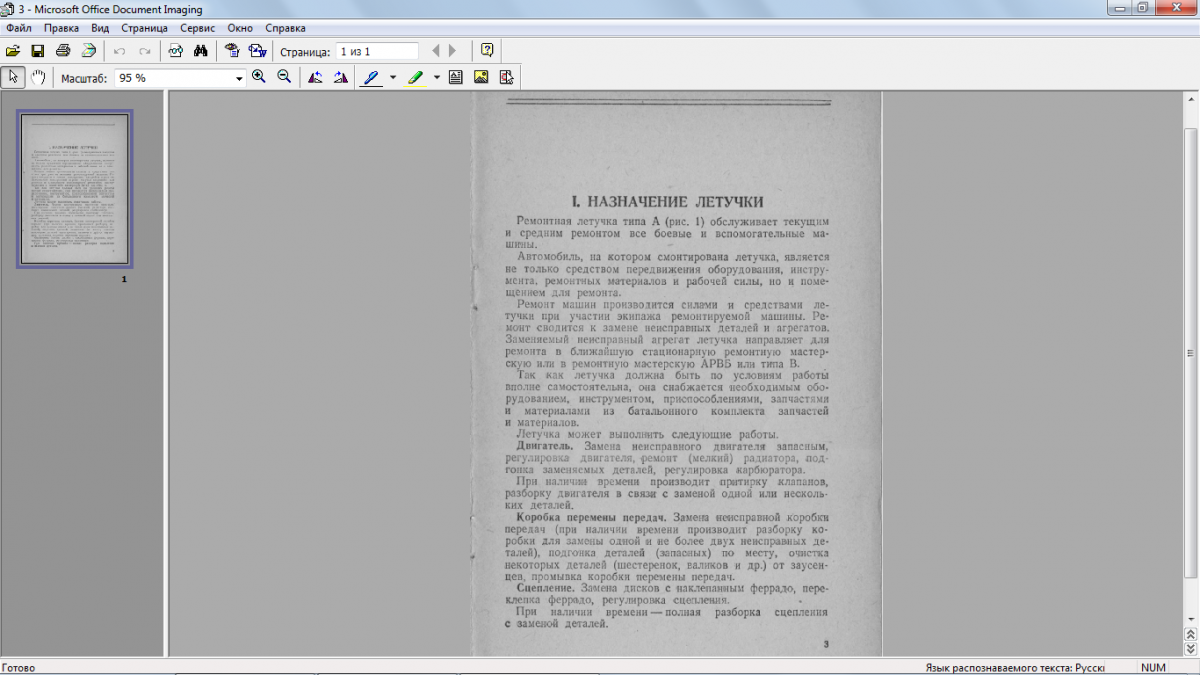
Task: Open the Сервис menu
Action: 197,28
